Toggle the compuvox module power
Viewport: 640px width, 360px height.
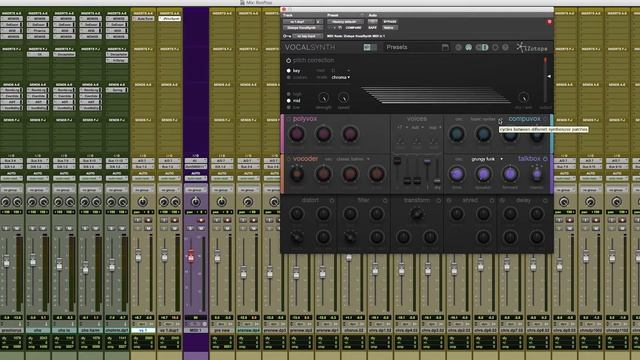coord(545,119)
